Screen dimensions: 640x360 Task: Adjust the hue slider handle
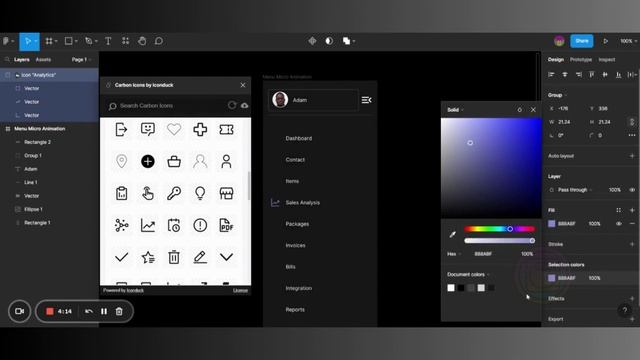click(x=510, y=229)
